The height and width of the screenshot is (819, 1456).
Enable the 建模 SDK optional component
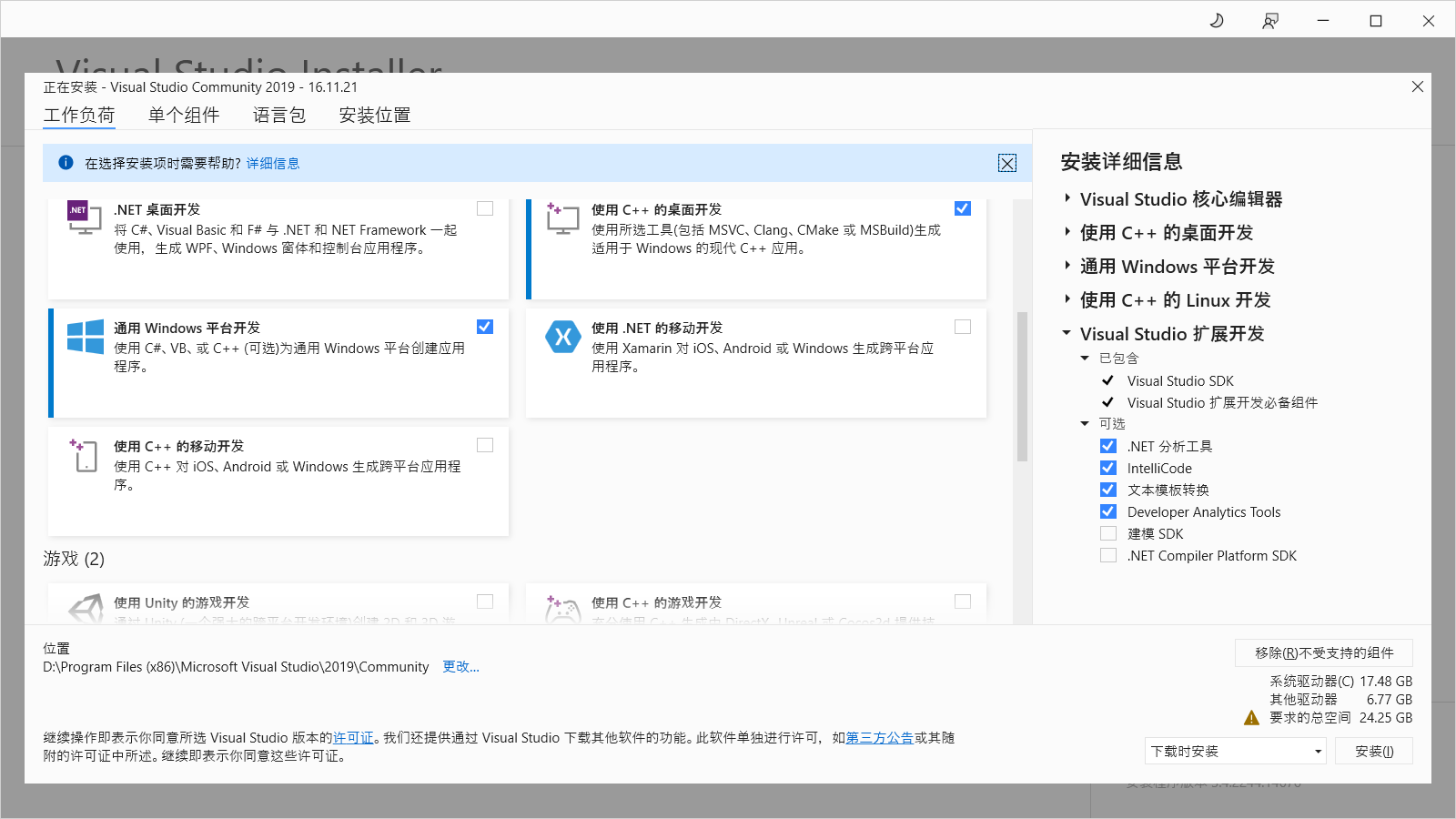(x=1108, y=533)
